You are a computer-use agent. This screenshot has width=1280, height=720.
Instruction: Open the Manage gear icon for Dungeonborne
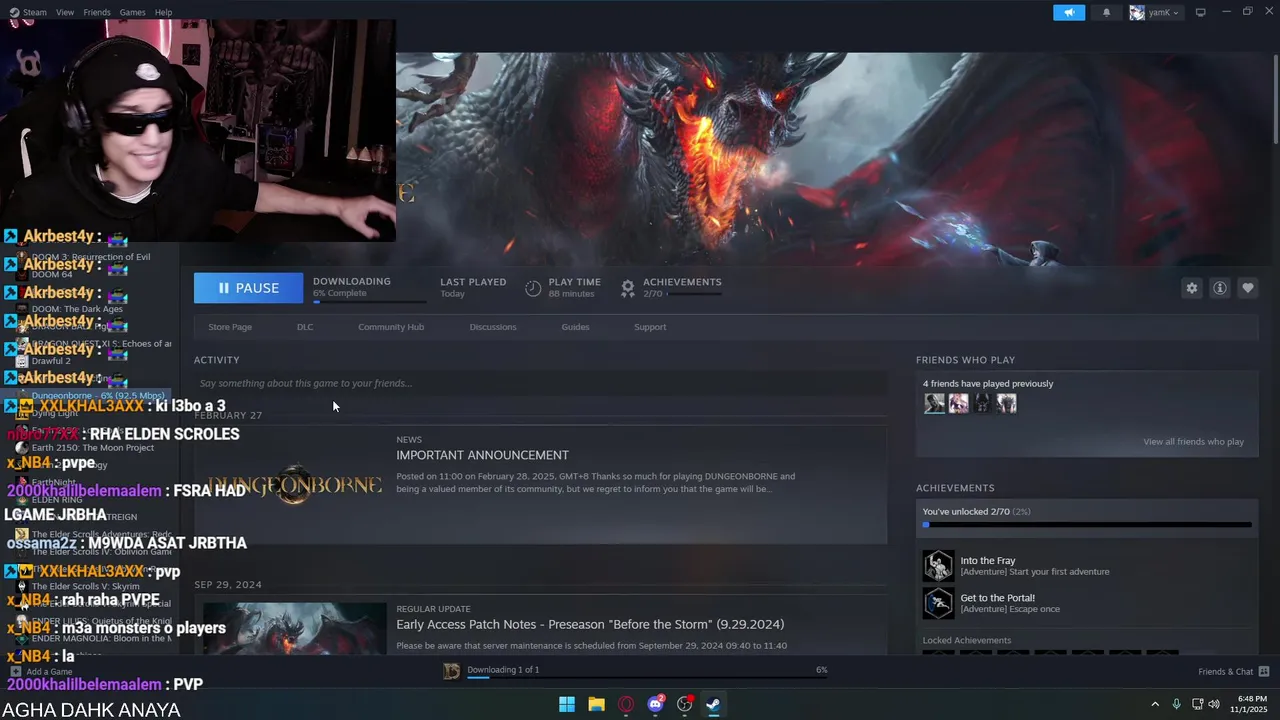click(1191, 288)
